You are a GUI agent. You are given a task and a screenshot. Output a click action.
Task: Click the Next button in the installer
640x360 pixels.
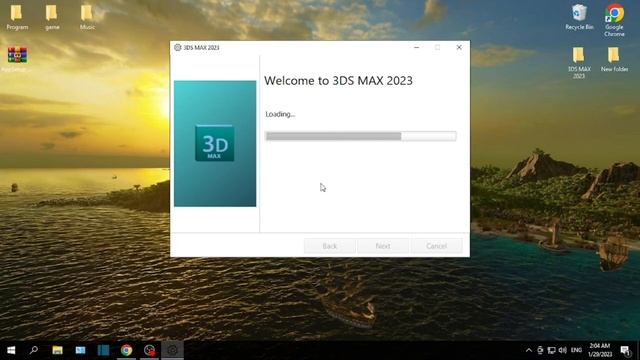pos(383,246)
